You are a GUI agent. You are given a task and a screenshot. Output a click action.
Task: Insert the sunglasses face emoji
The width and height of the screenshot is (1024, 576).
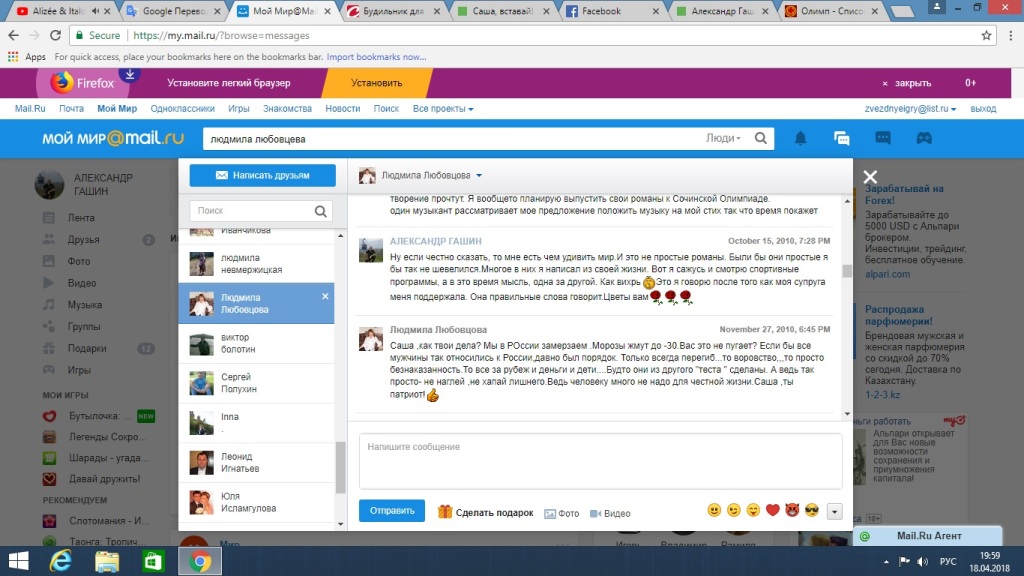[x=812, y=510]
